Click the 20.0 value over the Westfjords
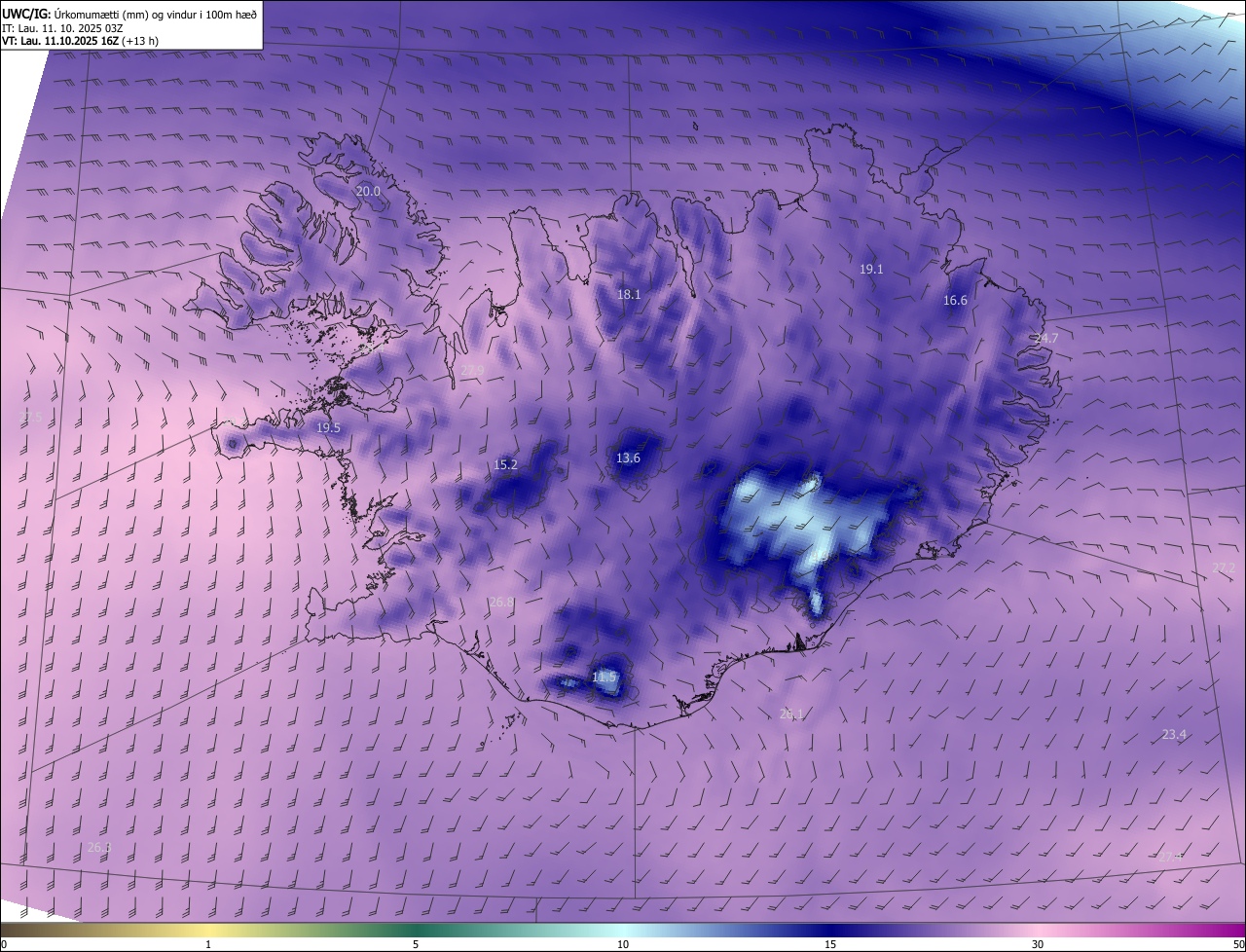The image size is (1246, 952). (x=368, y=192)
